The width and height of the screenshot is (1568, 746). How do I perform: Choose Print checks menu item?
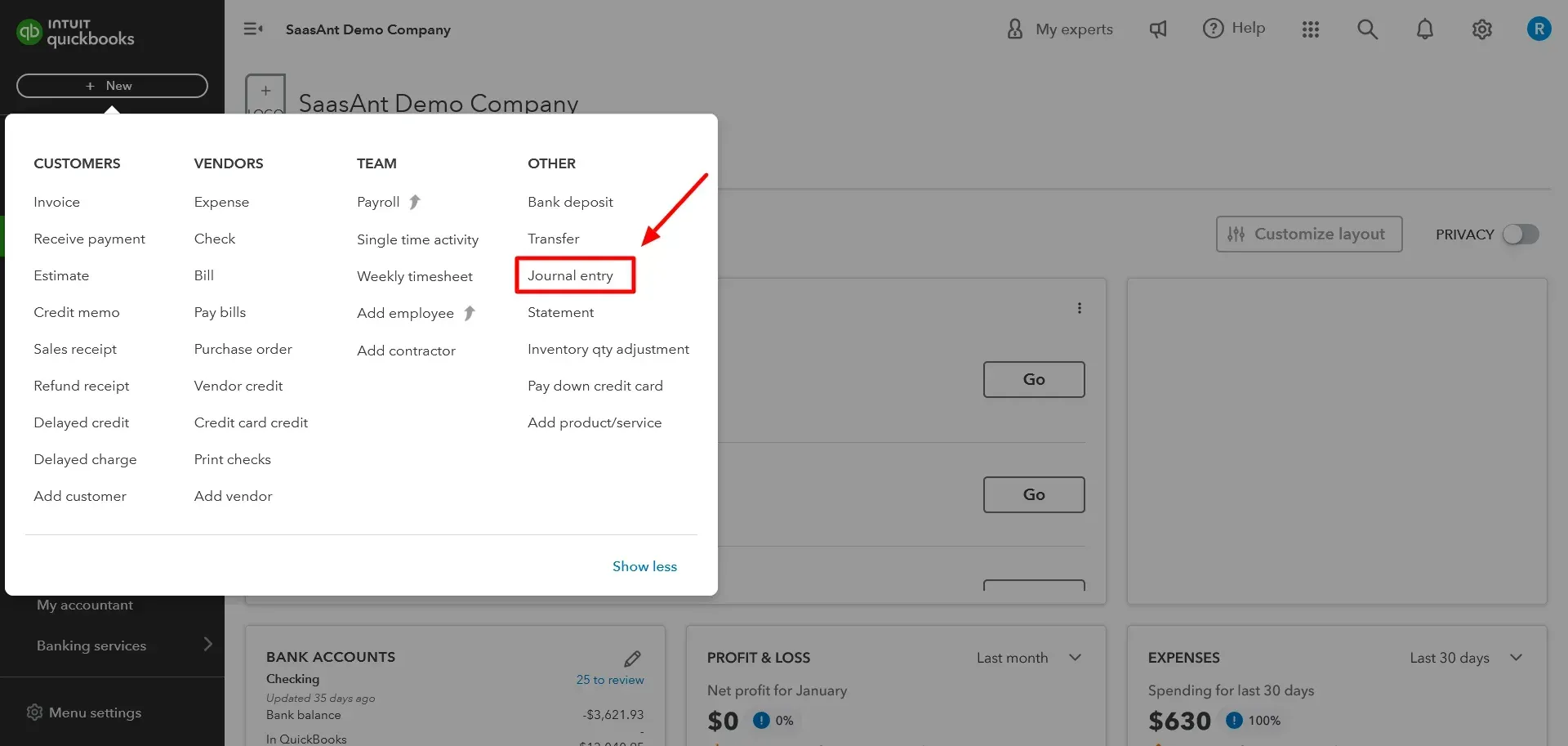coord(232,459)
